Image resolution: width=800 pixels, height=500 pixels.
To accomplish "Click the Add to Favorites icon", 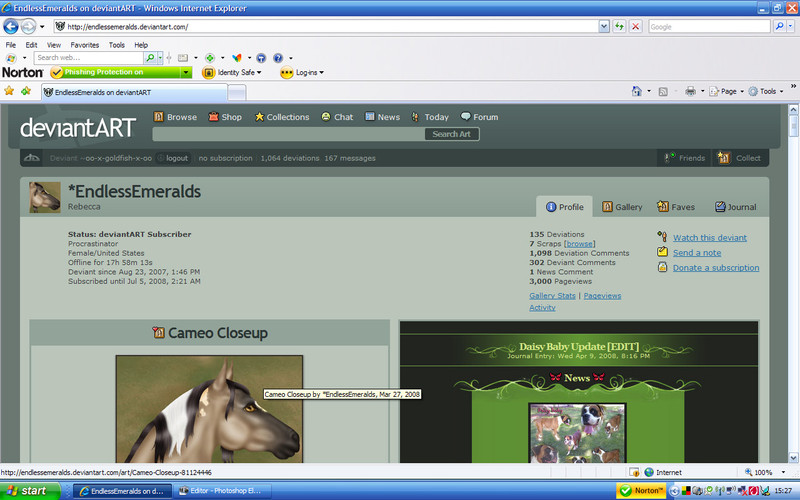I will point(26,91).
